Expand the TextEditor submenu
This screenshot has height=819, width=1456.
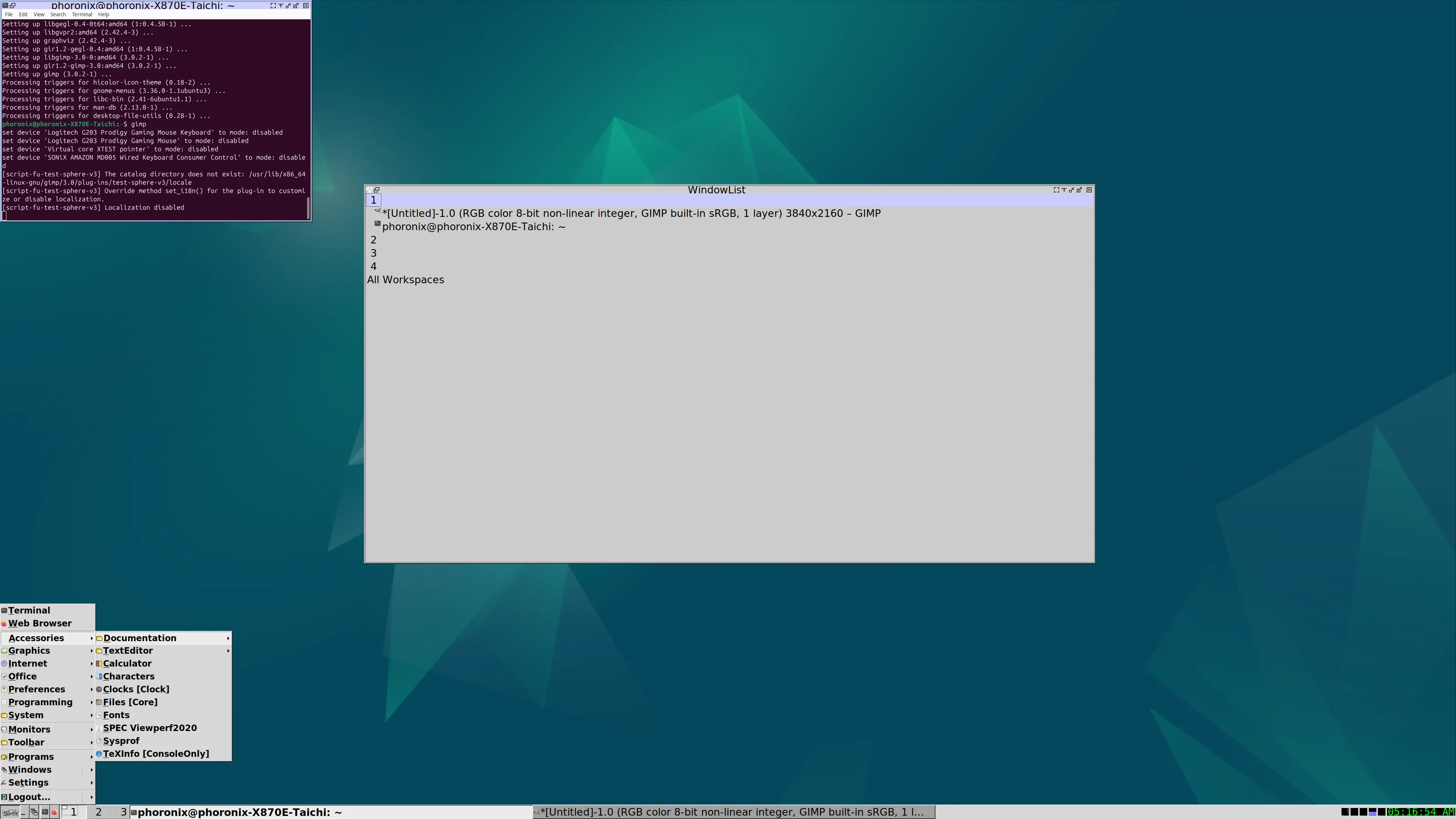pyautogui.click(x=128, y=651)
